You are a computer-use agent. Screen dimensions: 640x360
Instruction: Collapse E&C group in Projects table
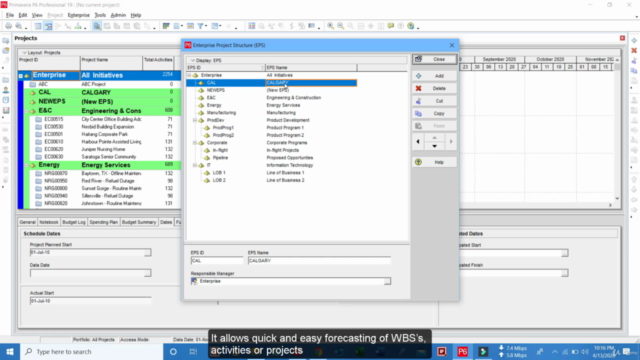pos(27,111)
